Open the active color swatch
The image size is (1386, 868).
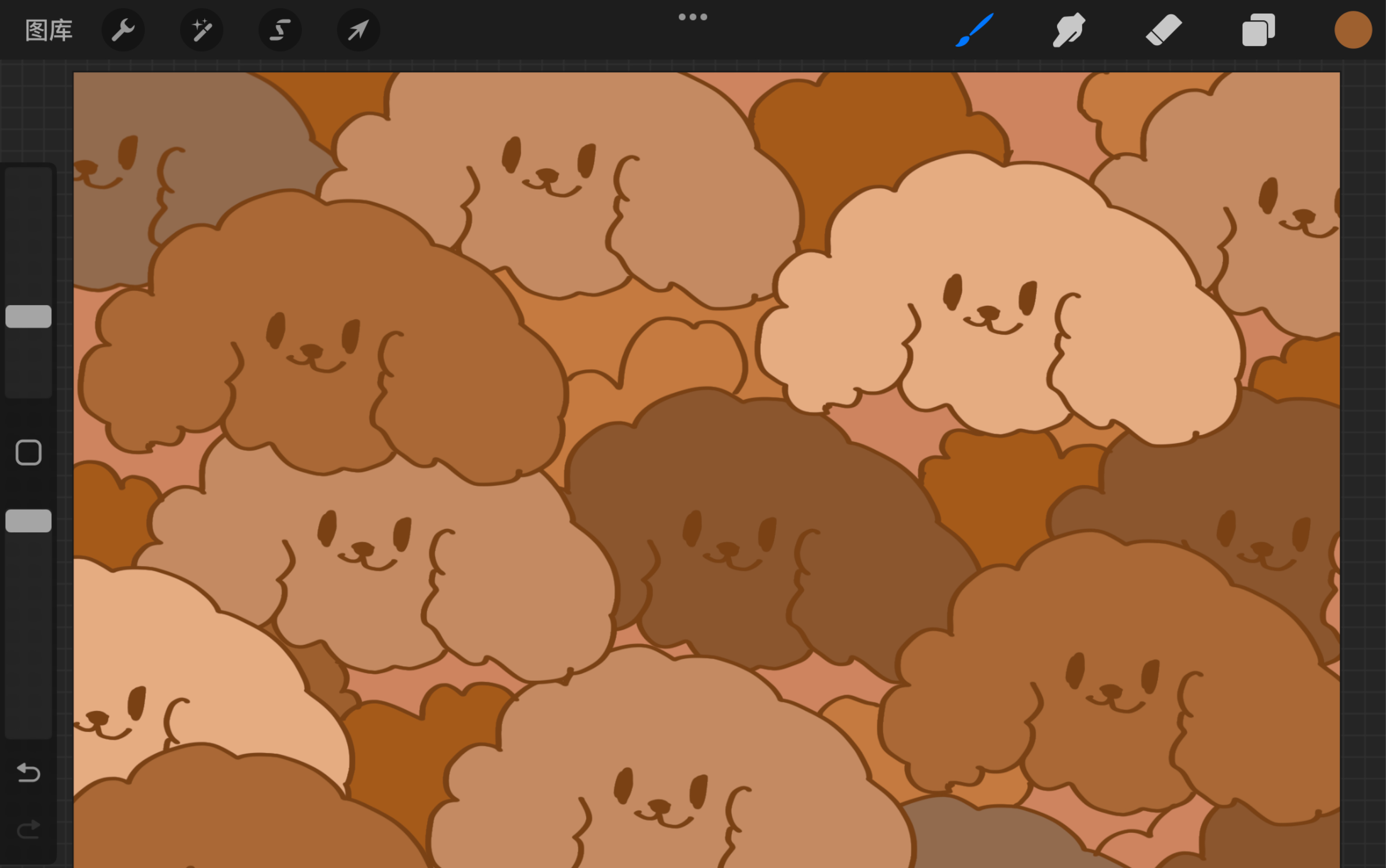tap(1353, 30)
